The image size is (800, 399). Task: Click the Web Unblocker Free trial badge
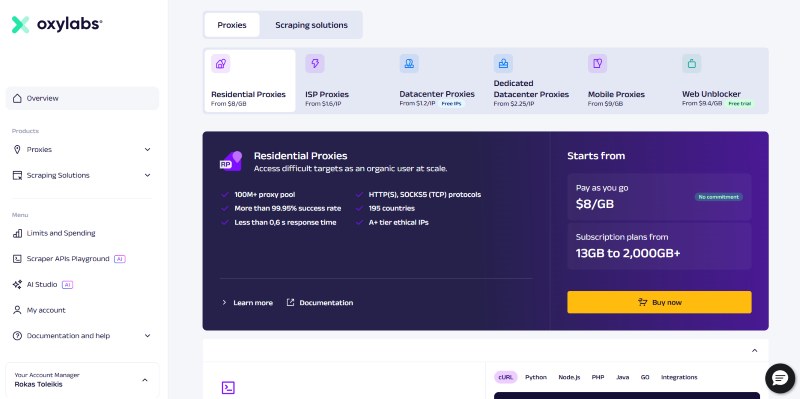[740, 104]
